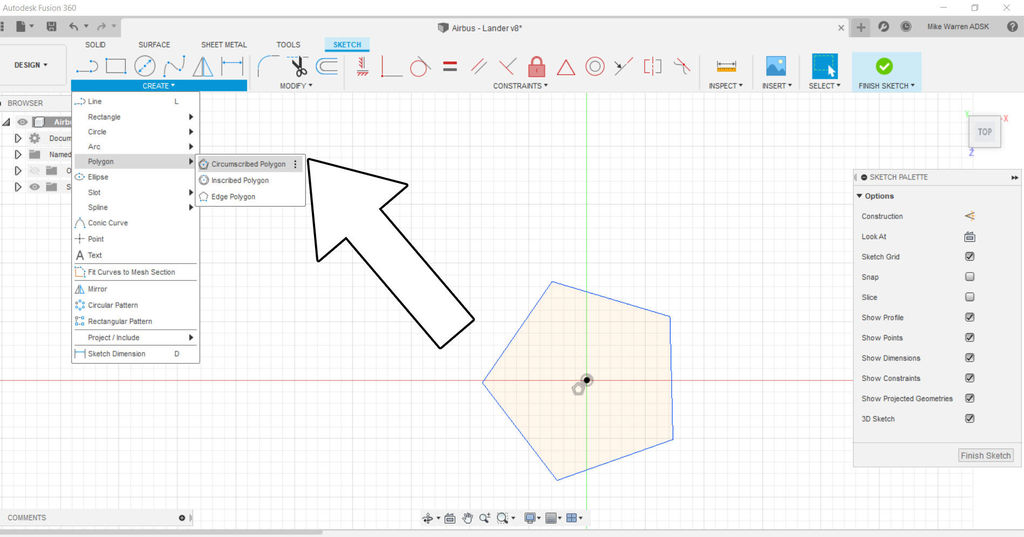The image size is (1024, 537).
Task: Open the DESIGN workspace dropdown
Action: [x=31, y=65]
